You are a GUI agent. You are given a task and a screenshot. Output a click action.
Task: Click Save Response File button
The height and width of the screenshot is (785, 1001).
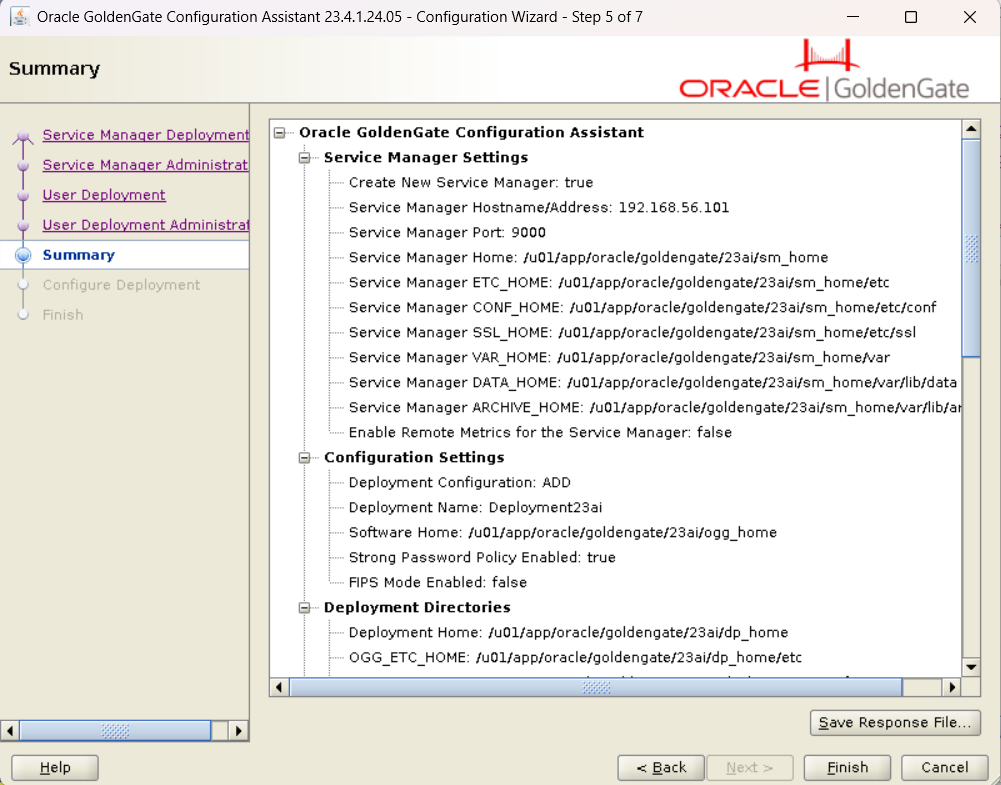(894, 722)
